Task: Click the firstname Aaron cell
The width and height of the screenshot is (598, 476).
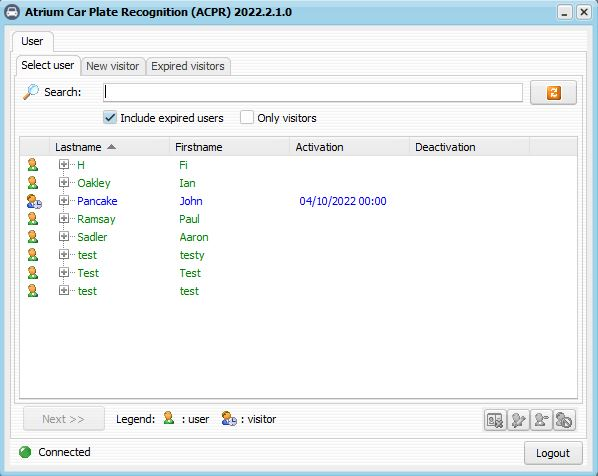Action: [194, 237]
